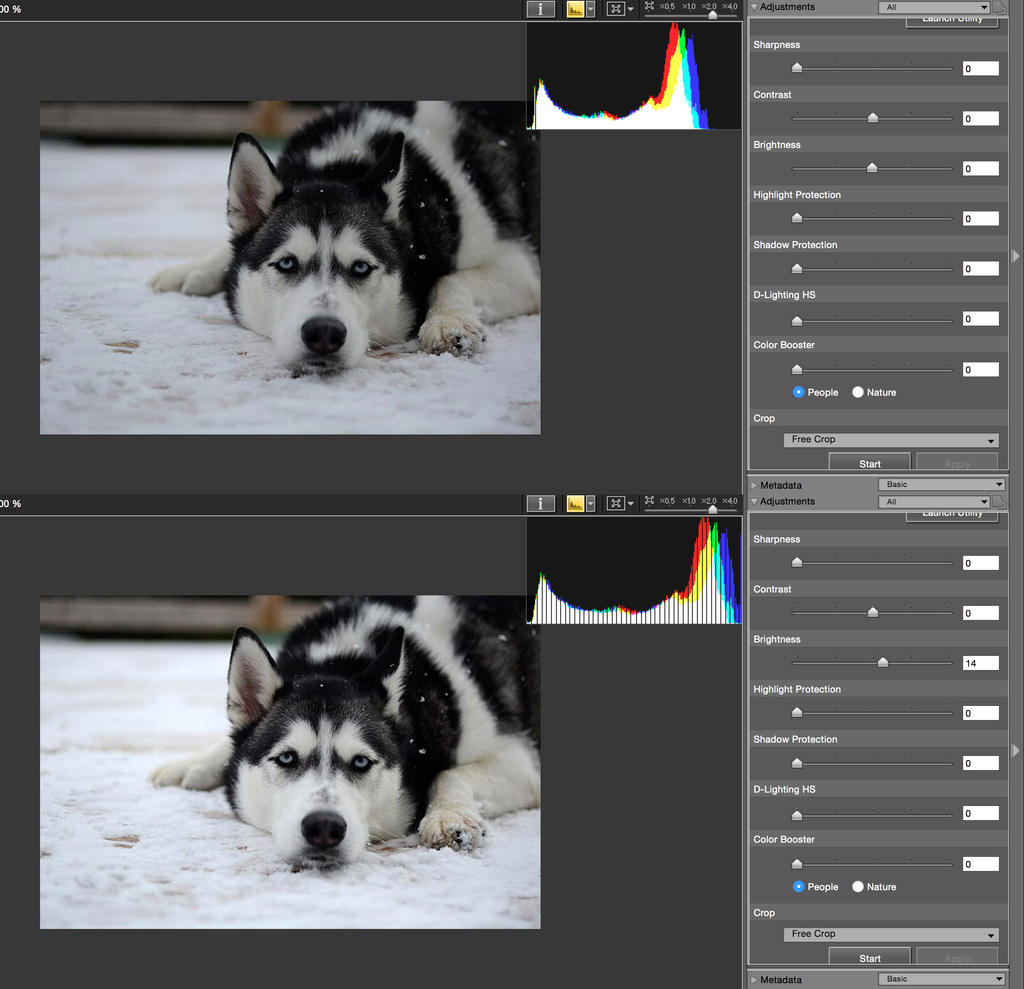Select the Nature option in bottom Color Booster
1024x989 pixels.
(858, 886)
